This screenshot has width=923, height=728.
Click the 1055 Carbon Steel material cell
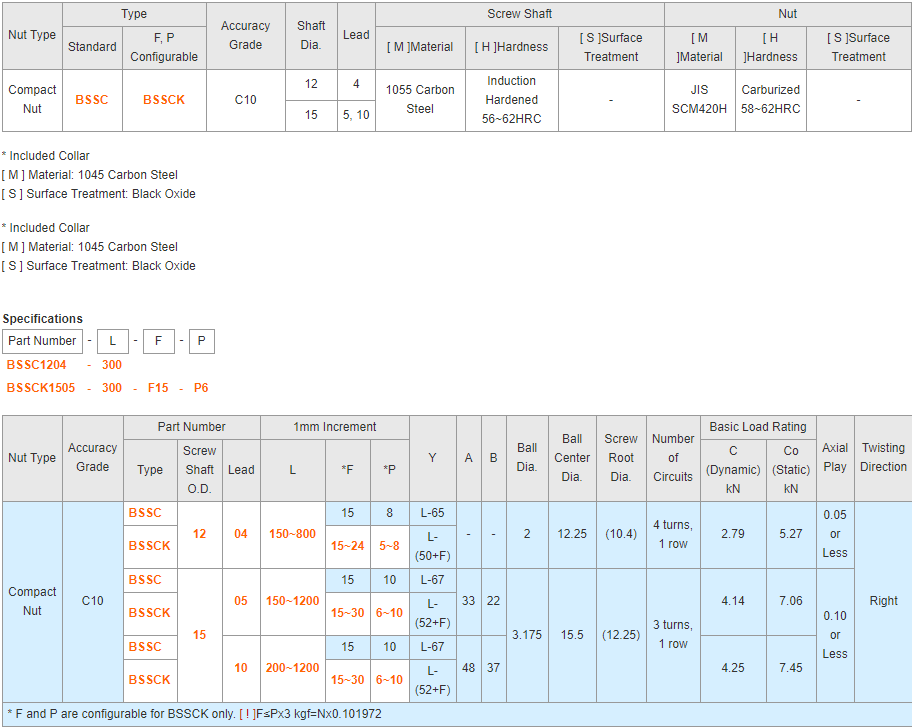click(420, 99)
